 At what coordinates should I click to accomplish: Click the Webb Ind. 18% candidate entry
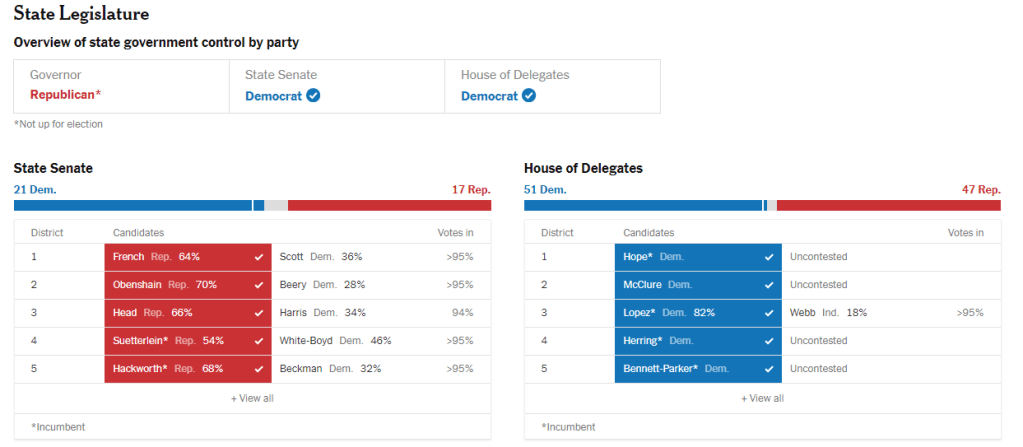(828, 313)
